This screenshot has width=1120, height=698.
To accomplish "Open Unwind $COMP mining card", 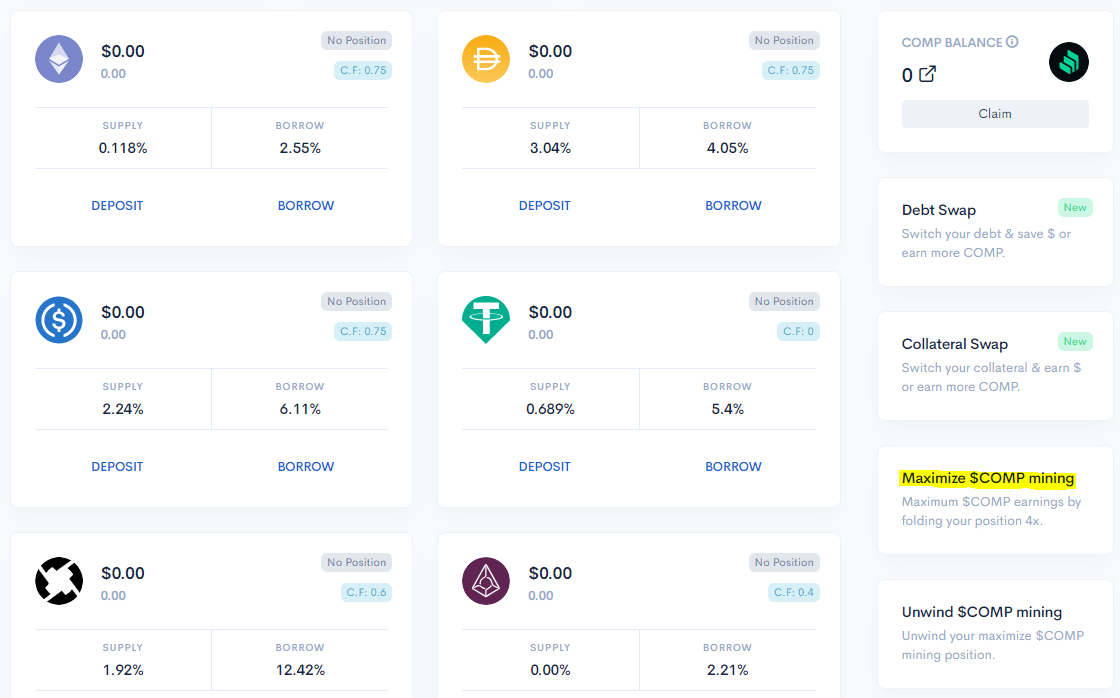I will point(995,634).
